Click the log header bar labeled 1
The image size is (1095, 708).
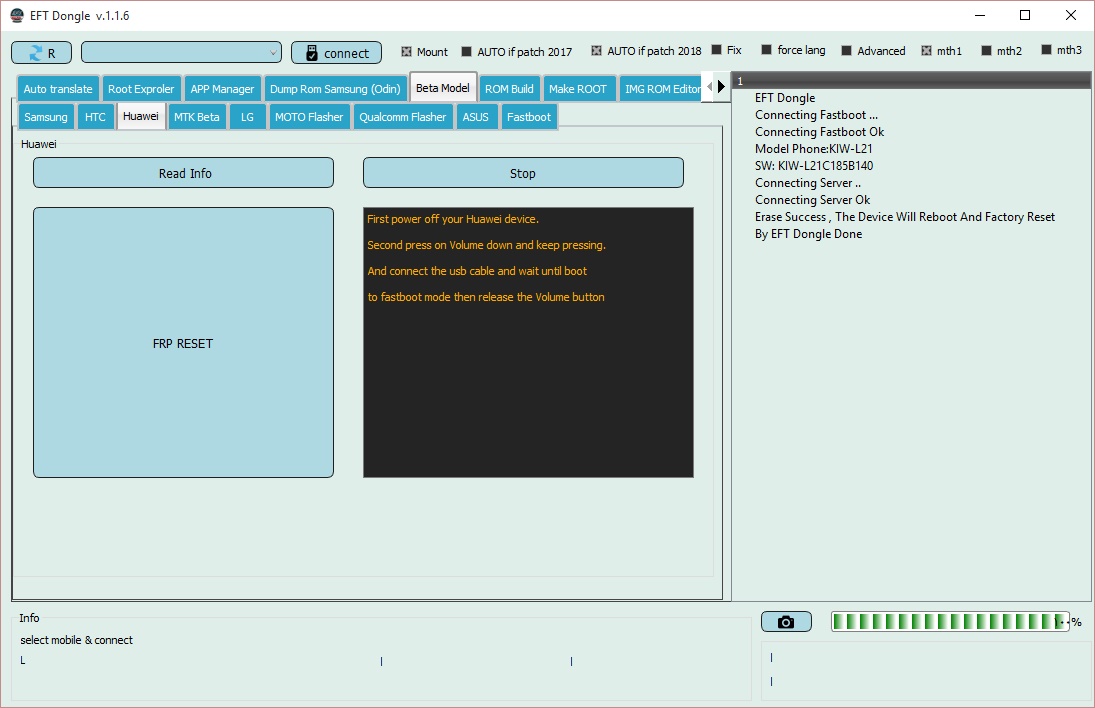(913, 81)
